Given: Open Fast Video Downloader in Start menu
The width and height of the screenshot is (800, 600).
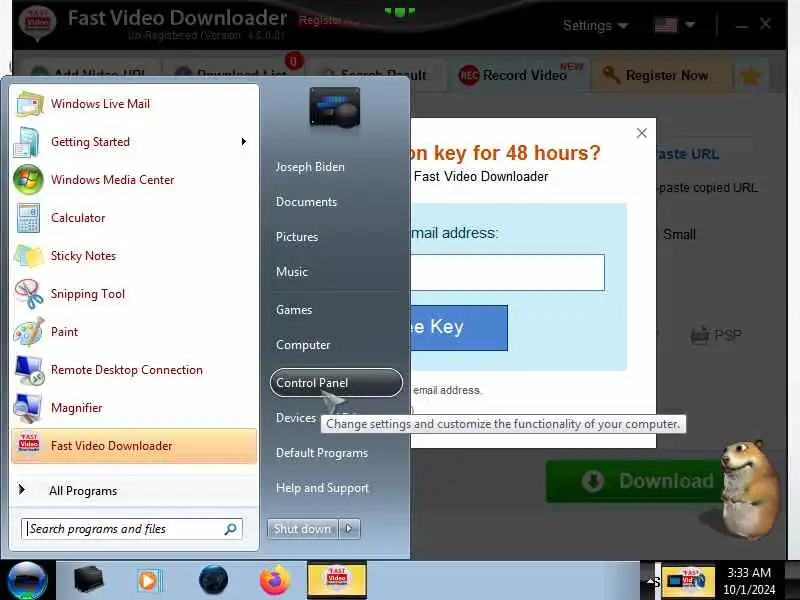Looking at the screenshot, I should click(x=134, y=446).
